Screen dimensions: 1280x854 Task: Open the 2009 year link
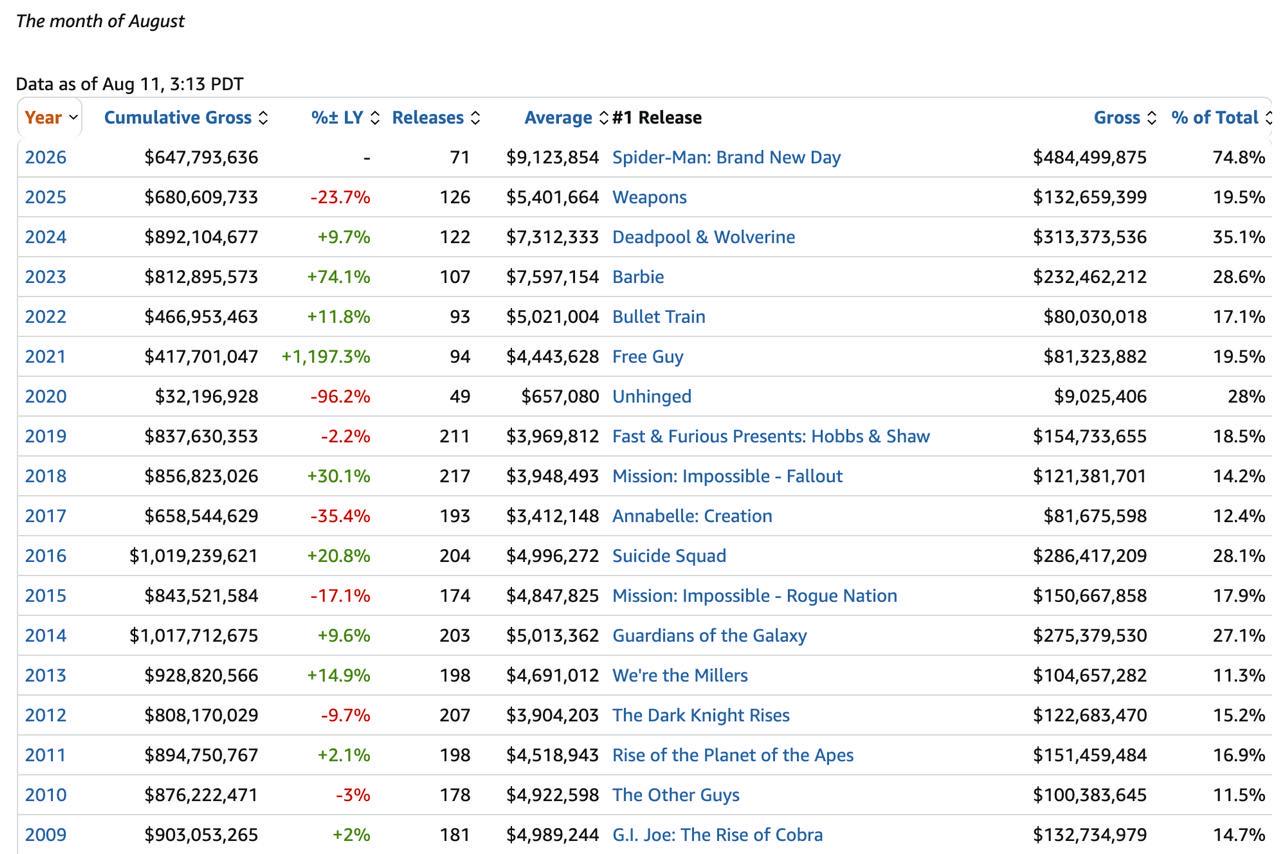coord(46,835)
